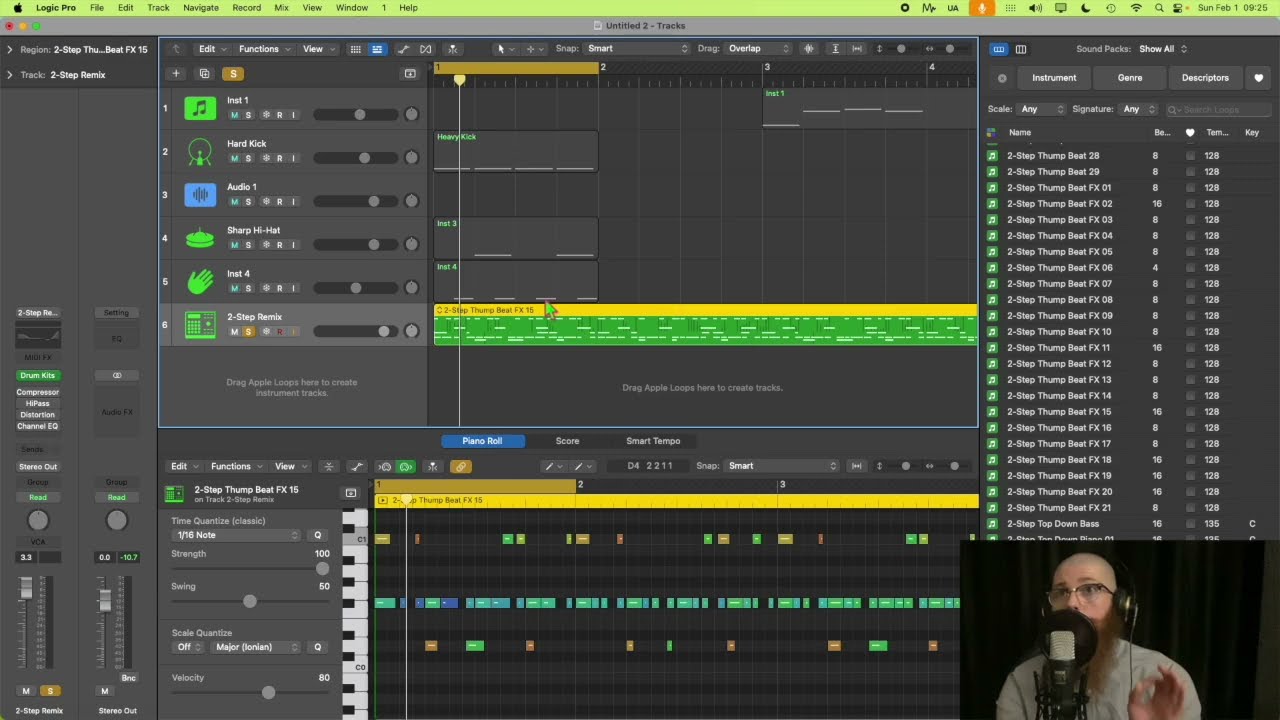
Task: Select the Sharp Hi-Hat cymbal icon
Action: 200,238
